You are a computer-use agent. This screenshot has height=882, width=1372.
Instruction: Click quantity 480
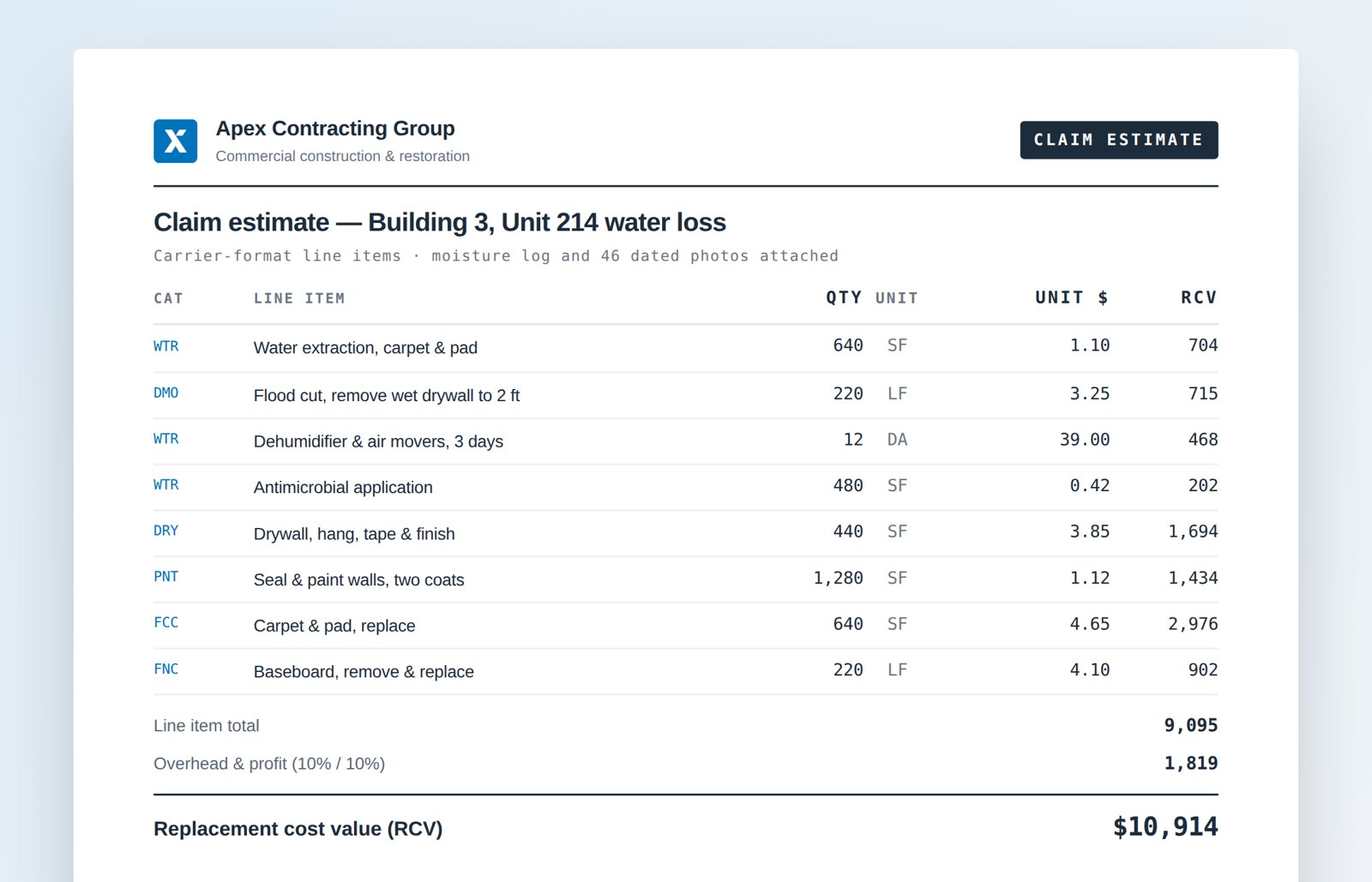pyautogui.click(x=848, y=485)
